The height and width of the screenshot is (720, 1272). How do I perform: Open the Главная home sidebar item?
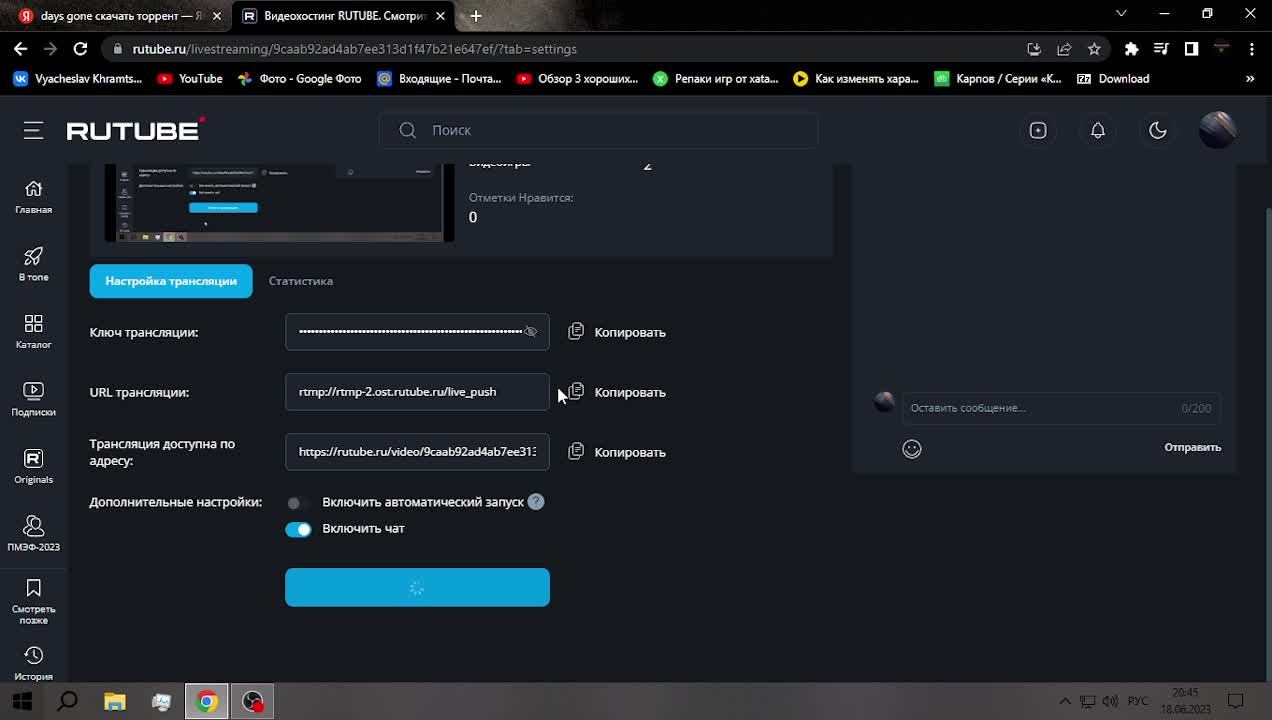click(33, 197)
